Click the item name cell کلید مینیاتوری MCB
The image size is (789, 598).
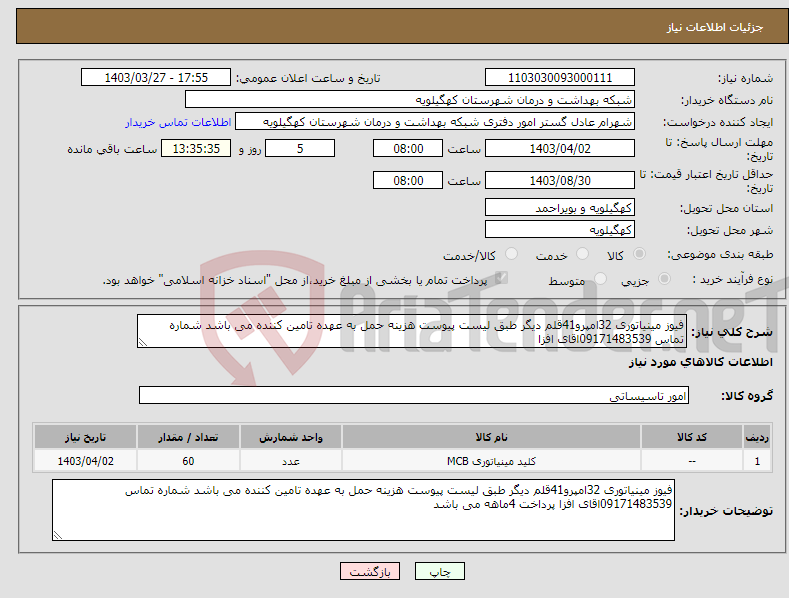coord(491,461)
